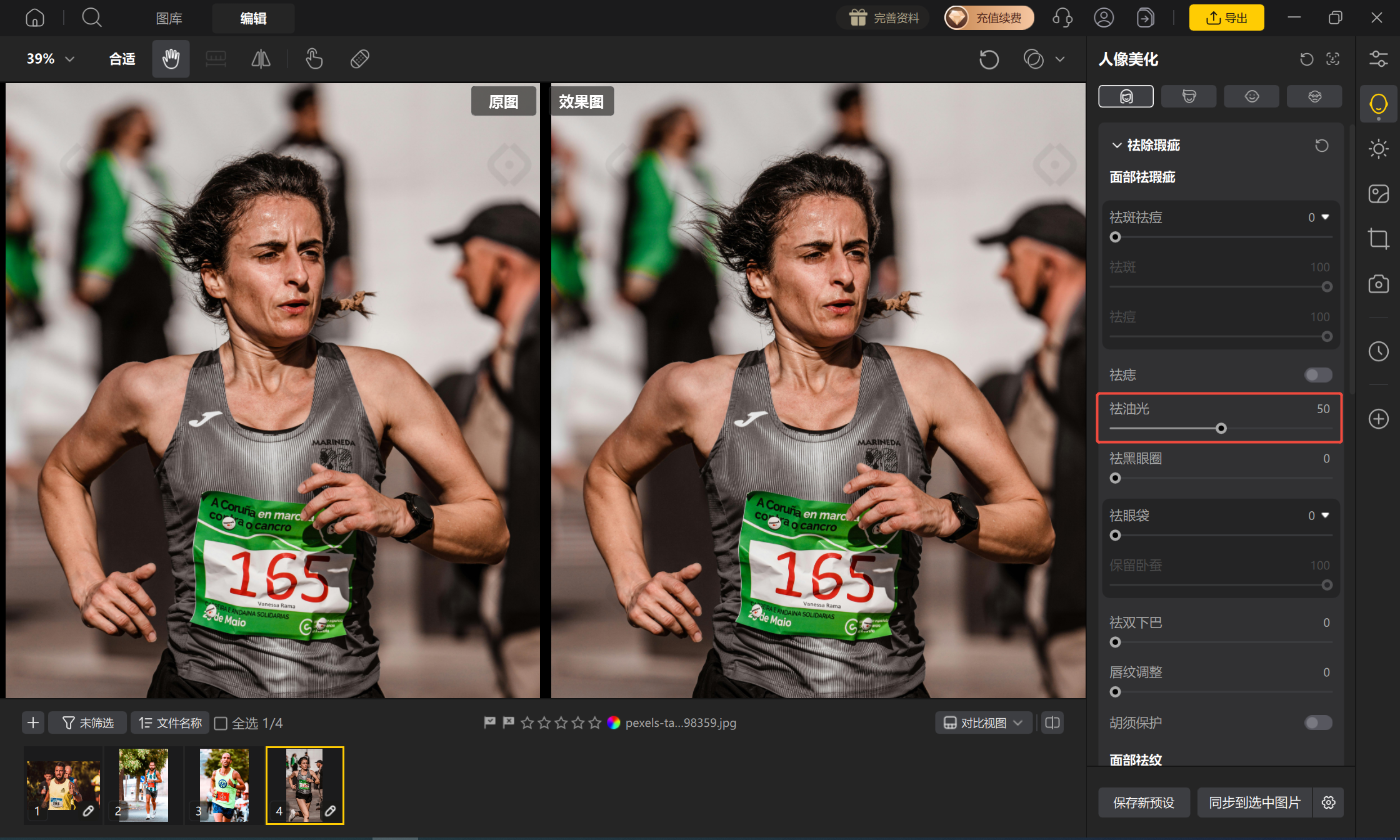Select the bandage repair tool

[359, 59]
